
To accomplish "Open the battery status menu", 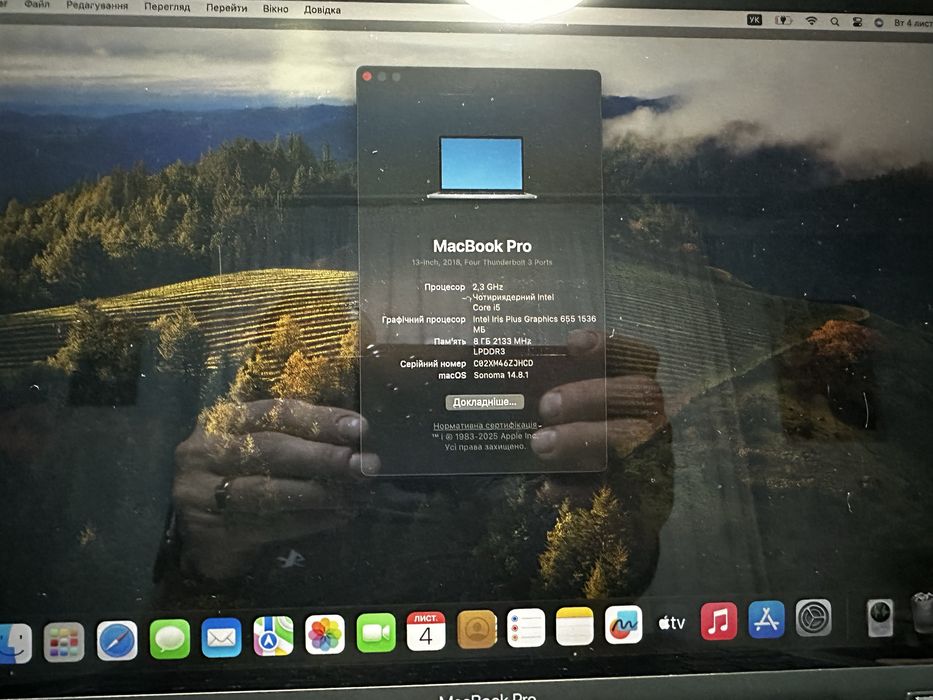I will [784, 21].
